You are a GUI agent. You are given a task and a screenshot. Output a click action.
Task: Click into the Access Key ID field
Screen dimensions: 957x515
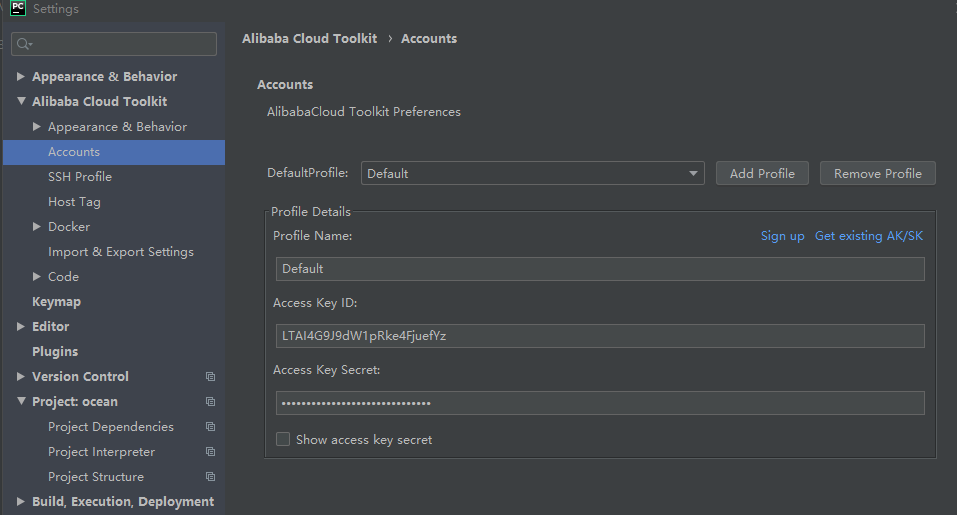[600, 336]
